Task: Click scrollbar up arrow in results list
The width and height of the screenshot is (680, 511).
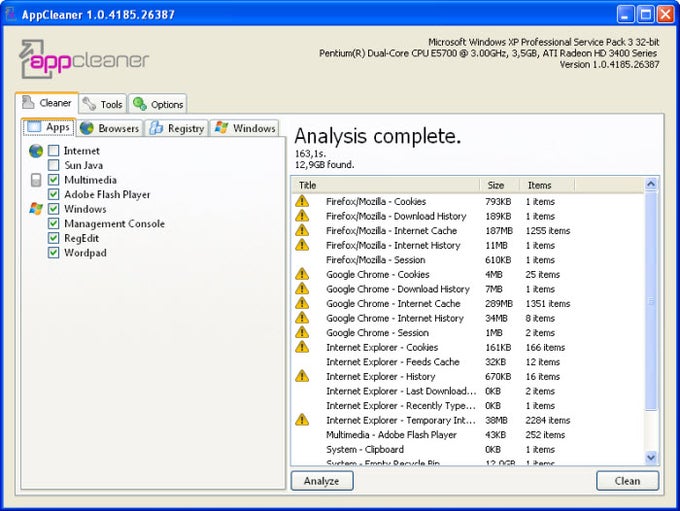Action: tap(651, 184)
